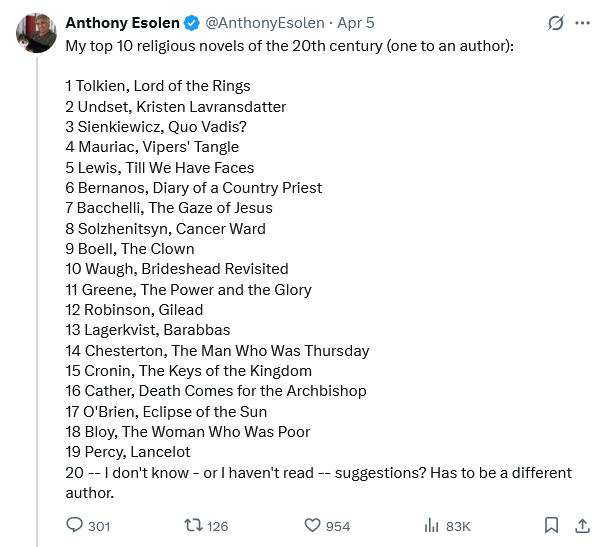The height and width of the screenshot is (547, 609).
Task: Click the blue verified badge
Action: [x=191, y=23]
